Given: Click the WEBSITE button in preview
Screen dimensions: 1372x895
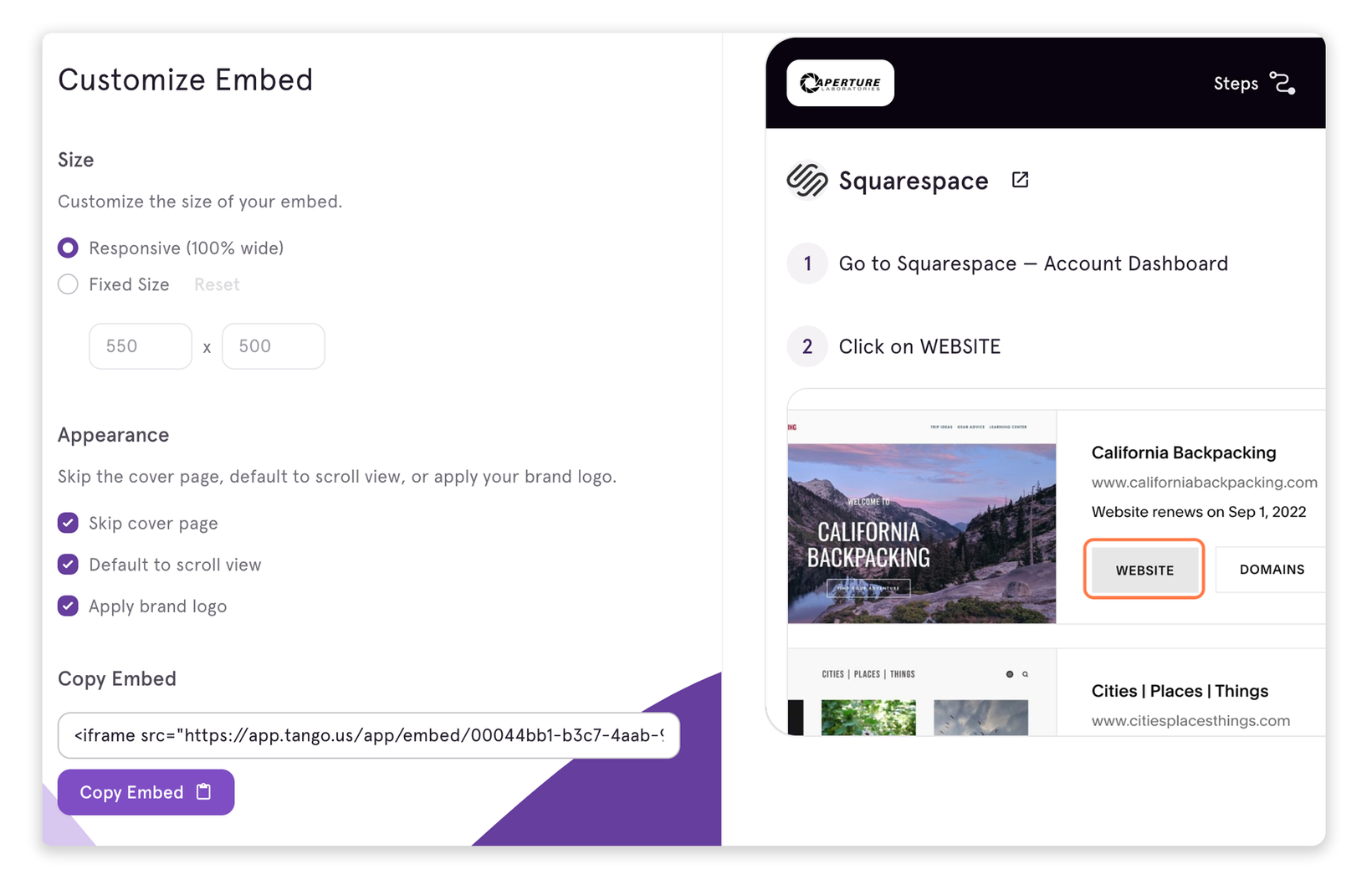Looking at the screenshot, I should (x=1144, y=570).
